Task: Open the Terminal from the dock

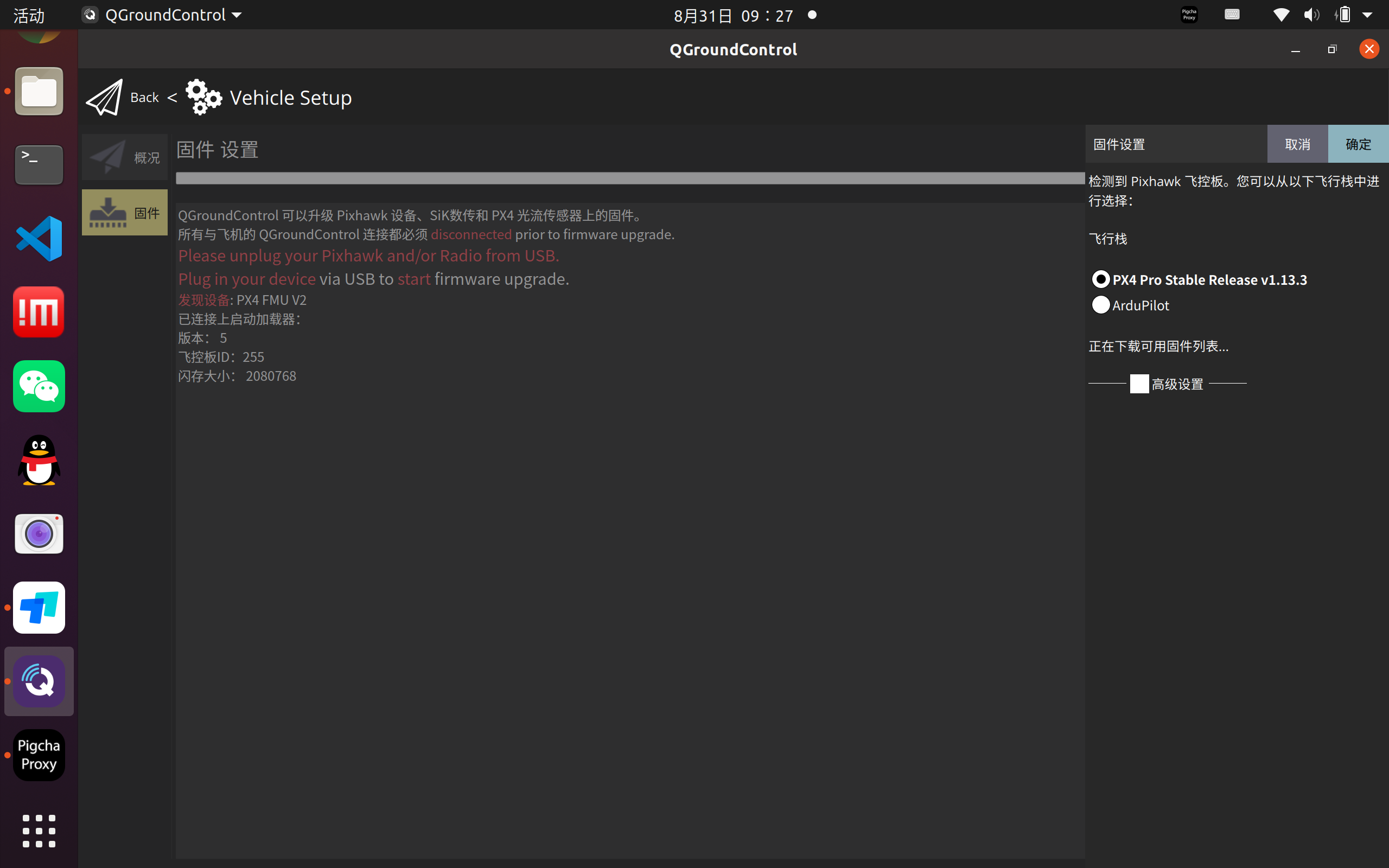Action: pos(39,165)
